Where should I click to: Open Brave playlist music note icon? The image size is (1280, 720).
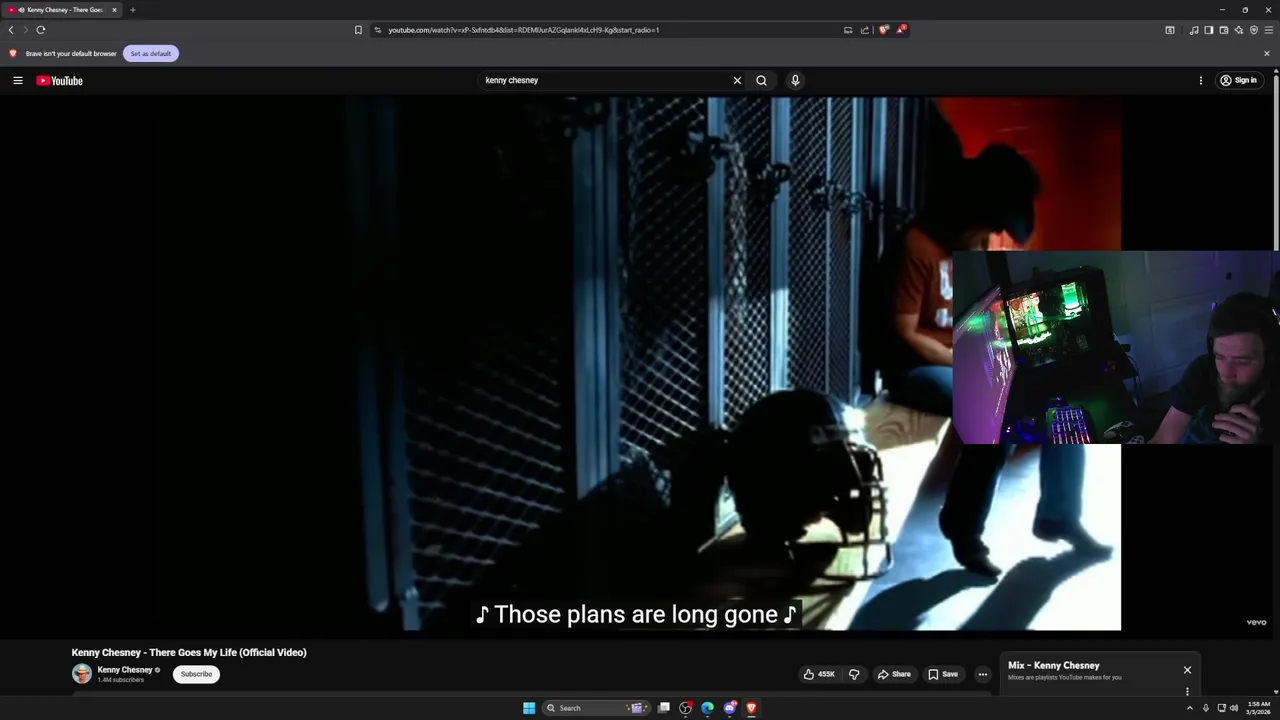point(1194,30)
